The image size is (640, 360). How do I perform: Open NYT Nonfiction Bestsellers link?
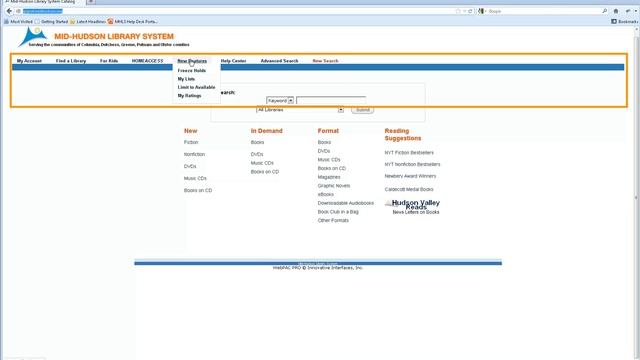[x=412, y=164]
